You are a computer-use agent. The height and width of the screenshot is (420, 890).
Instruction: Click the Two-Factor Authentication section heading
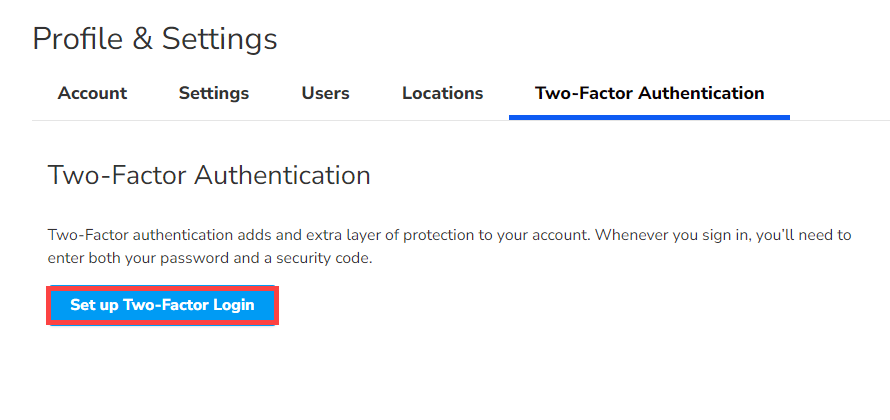click(209, 176)
